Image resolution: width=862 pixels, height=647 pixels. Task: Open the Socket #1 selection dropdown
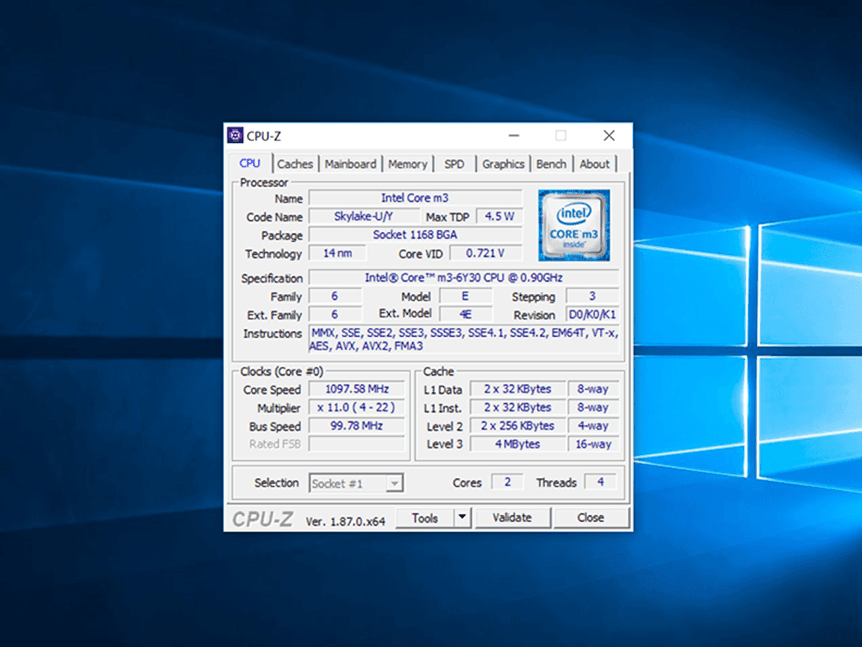coord(356,483)
